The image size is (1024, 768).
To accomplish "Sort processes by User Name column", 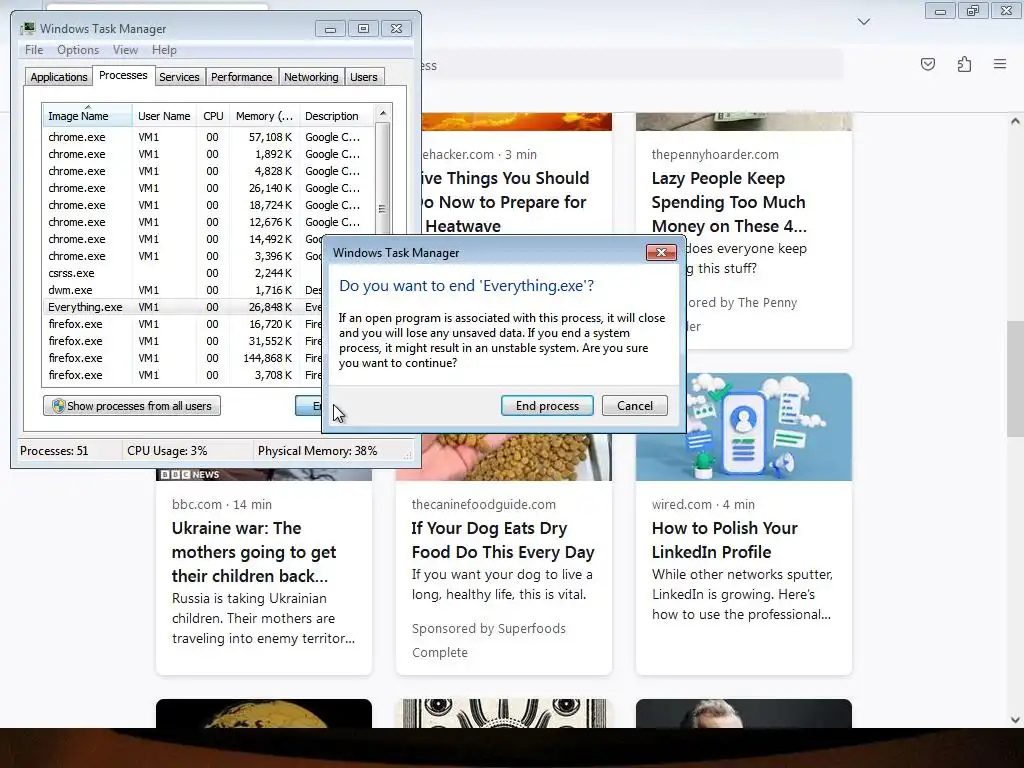I will [164, 116].
